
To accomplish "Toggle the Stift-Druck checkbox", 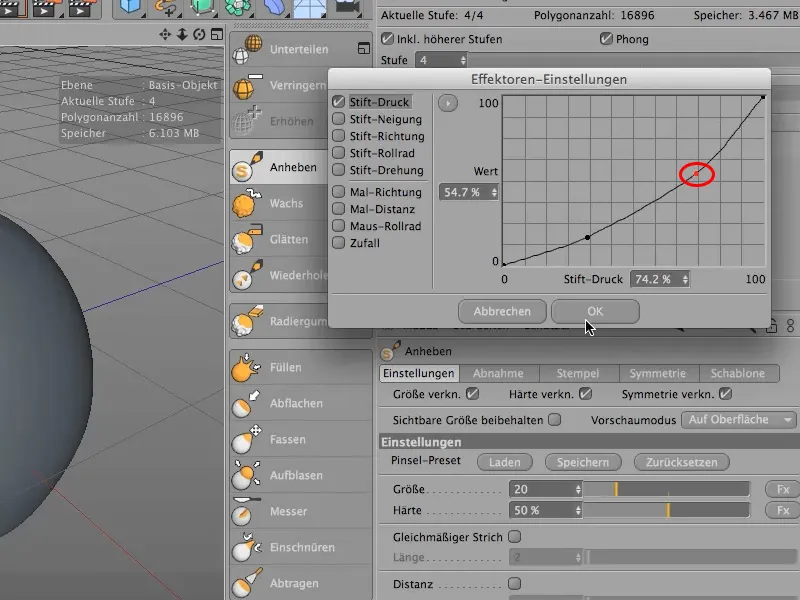I will click(x=338, y=102).
